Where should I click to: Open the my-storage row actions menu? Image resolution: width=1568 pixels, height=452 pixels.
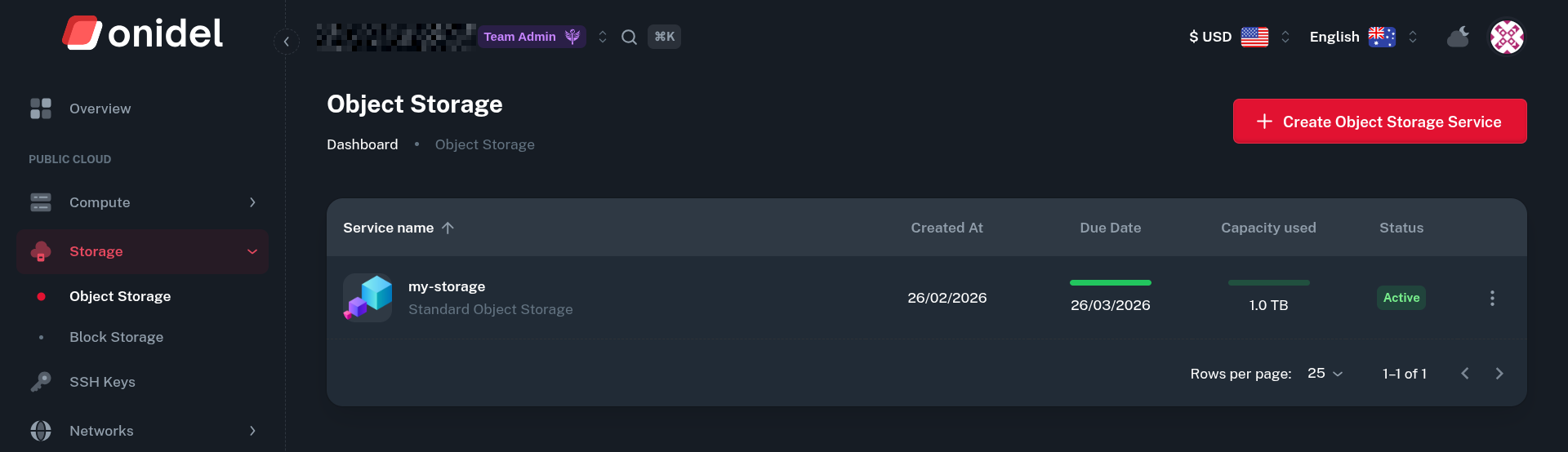pyautogui.click(x=1492, y=298)
